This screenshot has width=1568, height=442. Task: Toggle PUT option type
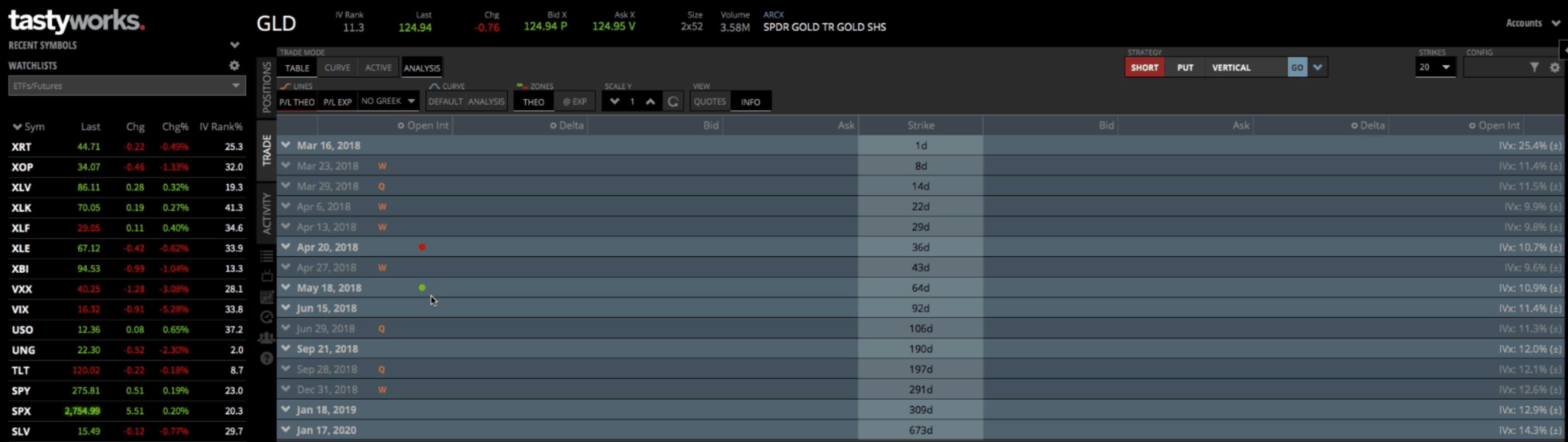1185,68
